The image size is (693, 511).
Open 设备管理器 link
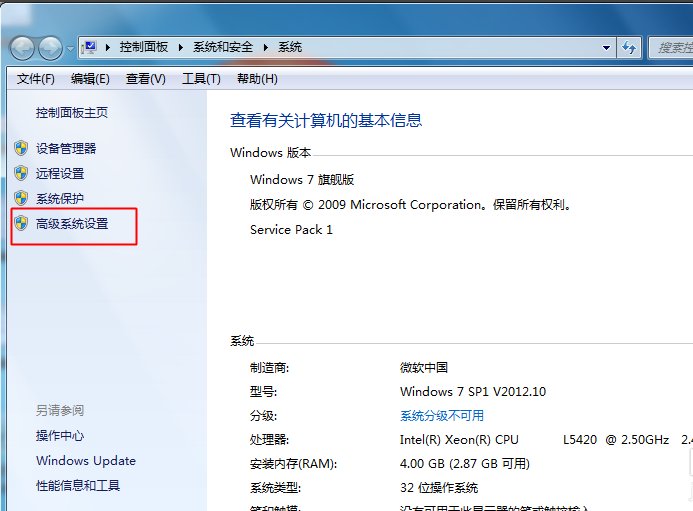66,149
